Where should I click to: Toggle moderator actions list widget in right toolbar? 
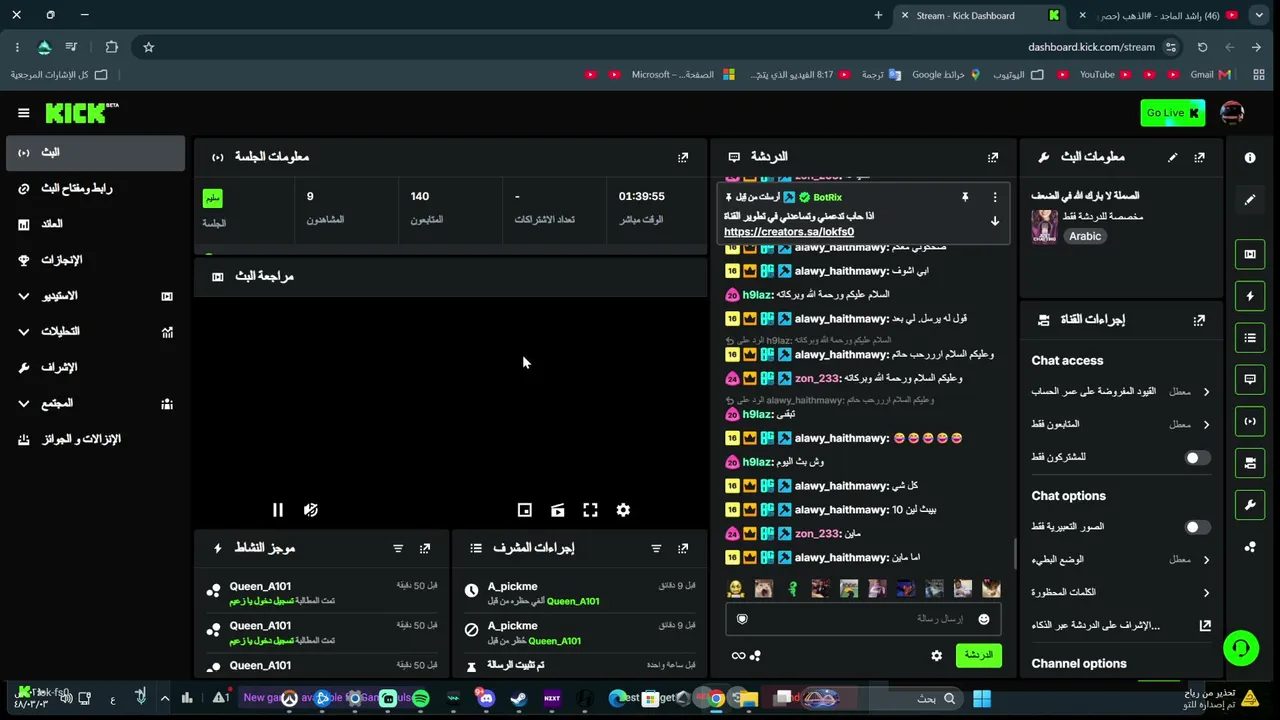click(1250, 338)
